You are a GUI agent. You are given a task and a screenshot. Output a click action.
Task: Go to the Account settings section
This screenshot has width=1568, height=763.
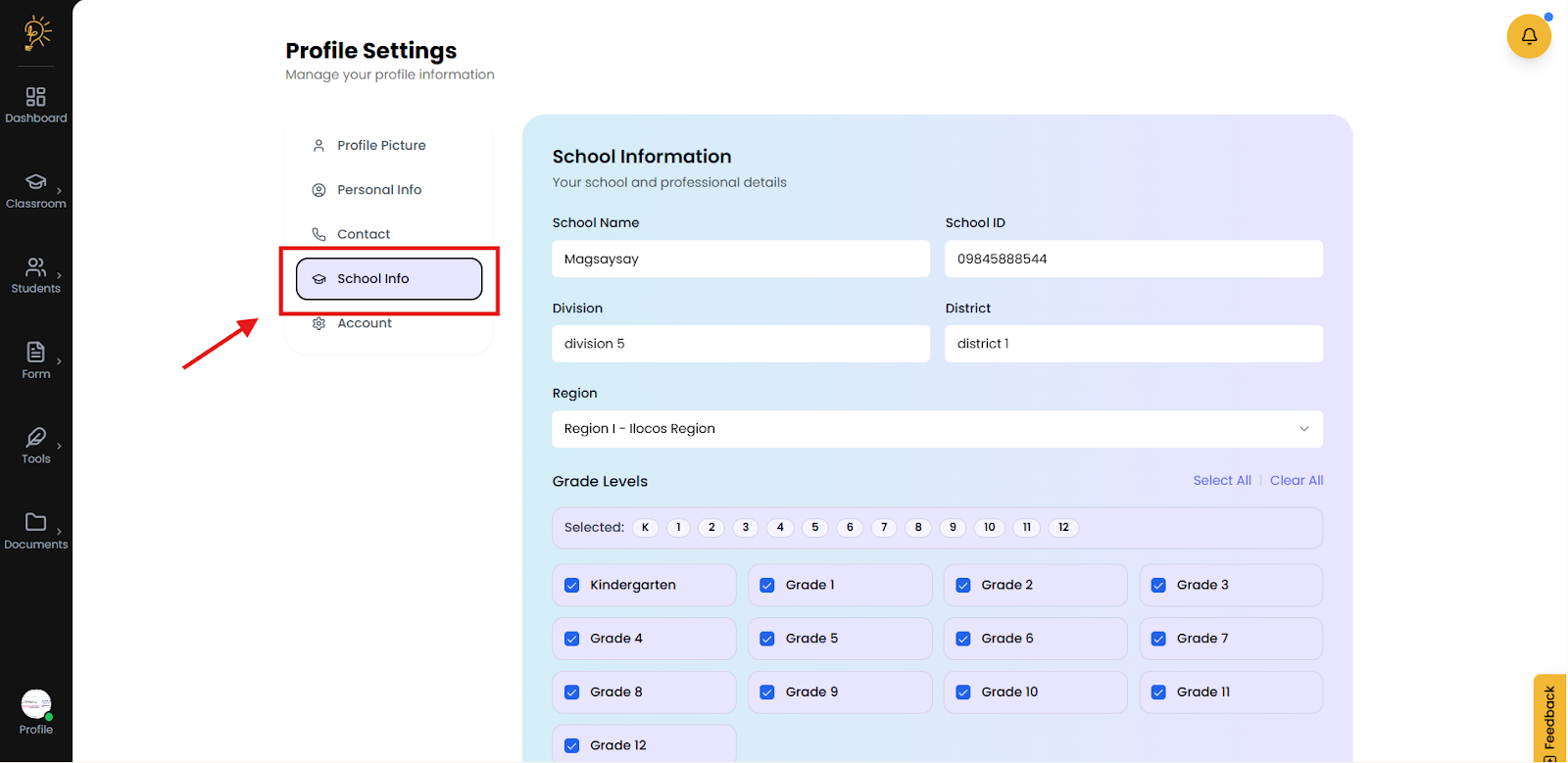pyautogui.click(x=365, y=324)
